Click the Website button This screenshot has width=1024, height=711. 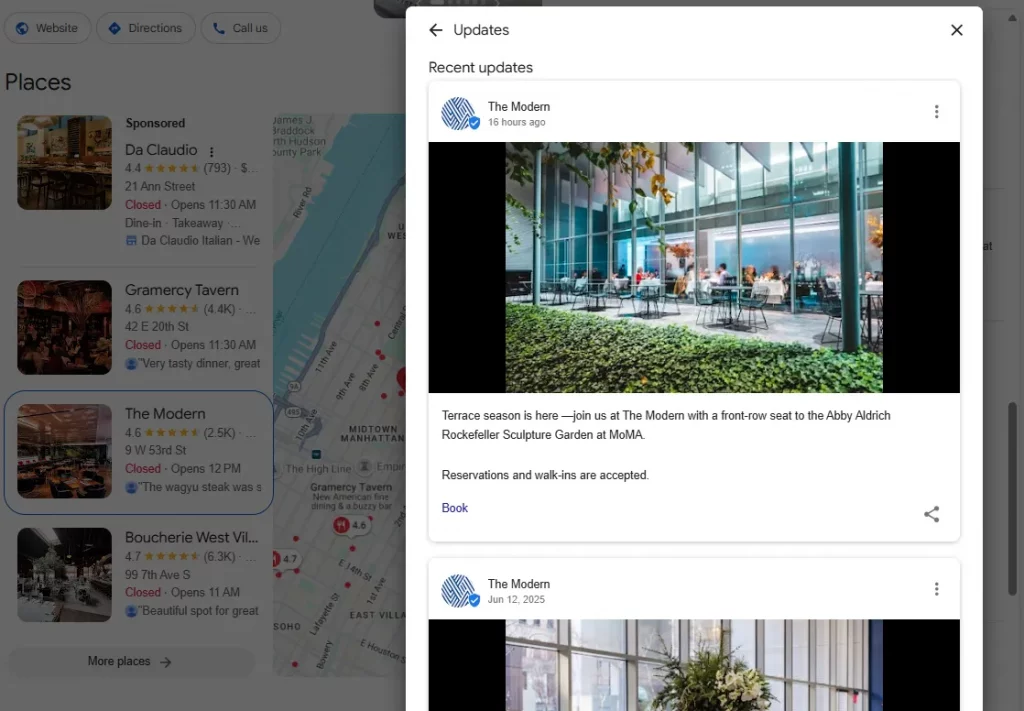coord(47,28)
